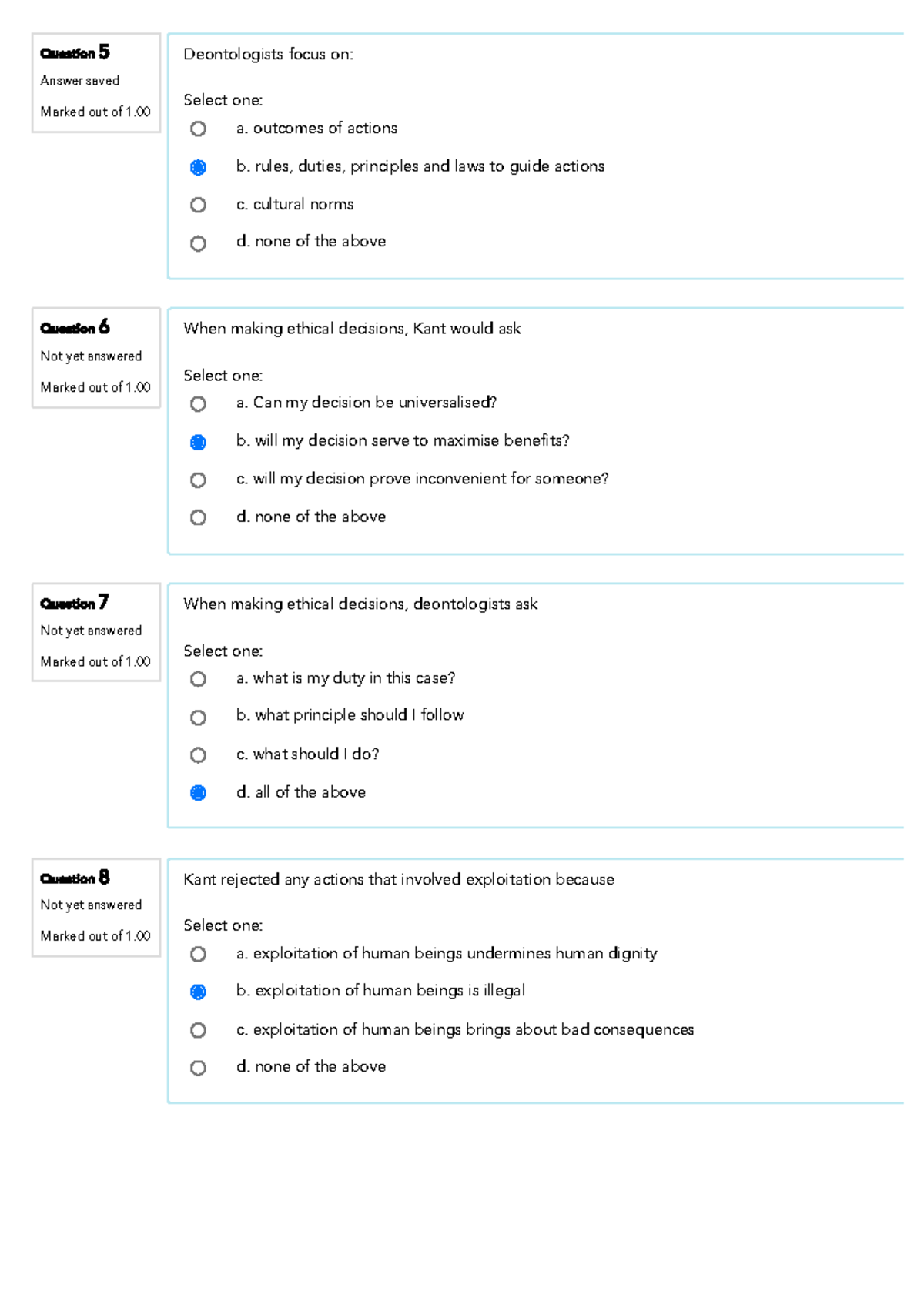The height and width of the screenshot is (1308, 924).
Task: Select inconvenient for someone option
Action: (199, 480)
